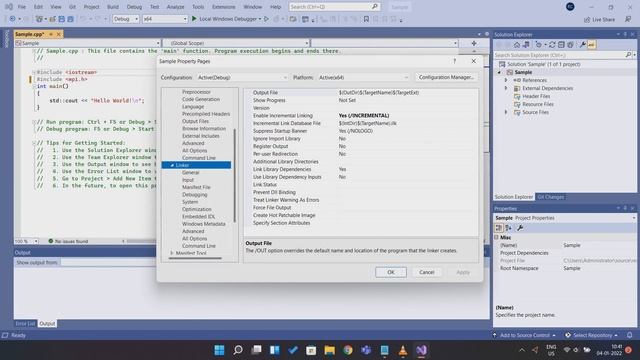
Task: Click Property Pages wrench in Properties panel
Action: (x=520, y=228)
